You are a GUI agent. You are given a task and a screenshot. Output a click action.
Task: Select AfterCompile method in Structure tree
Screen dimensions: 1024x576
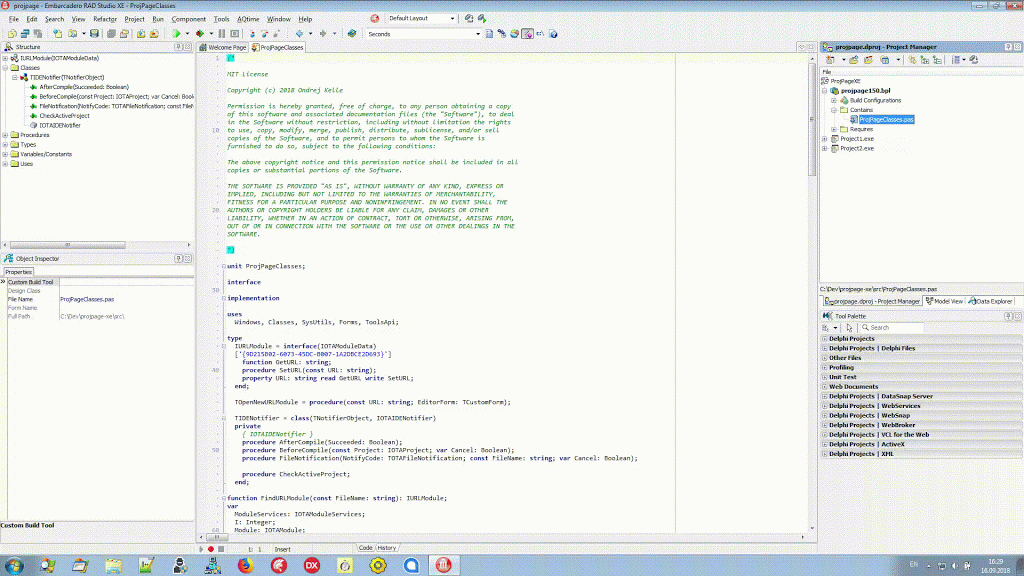click(84, 87)
